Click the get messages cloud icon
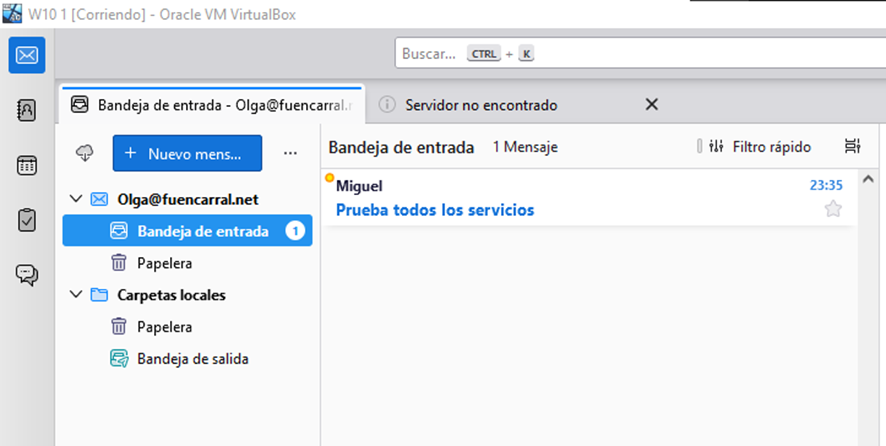This screenshot has height=446, width=886. [x=85, y=153]
